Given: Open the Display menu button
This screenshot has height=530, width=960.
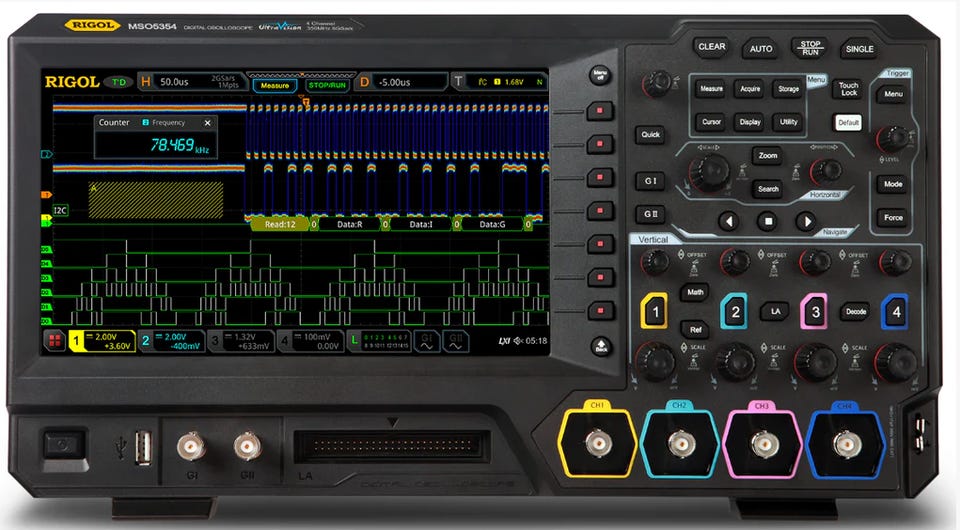Looking at the screenshot, I should coord(750,122).
